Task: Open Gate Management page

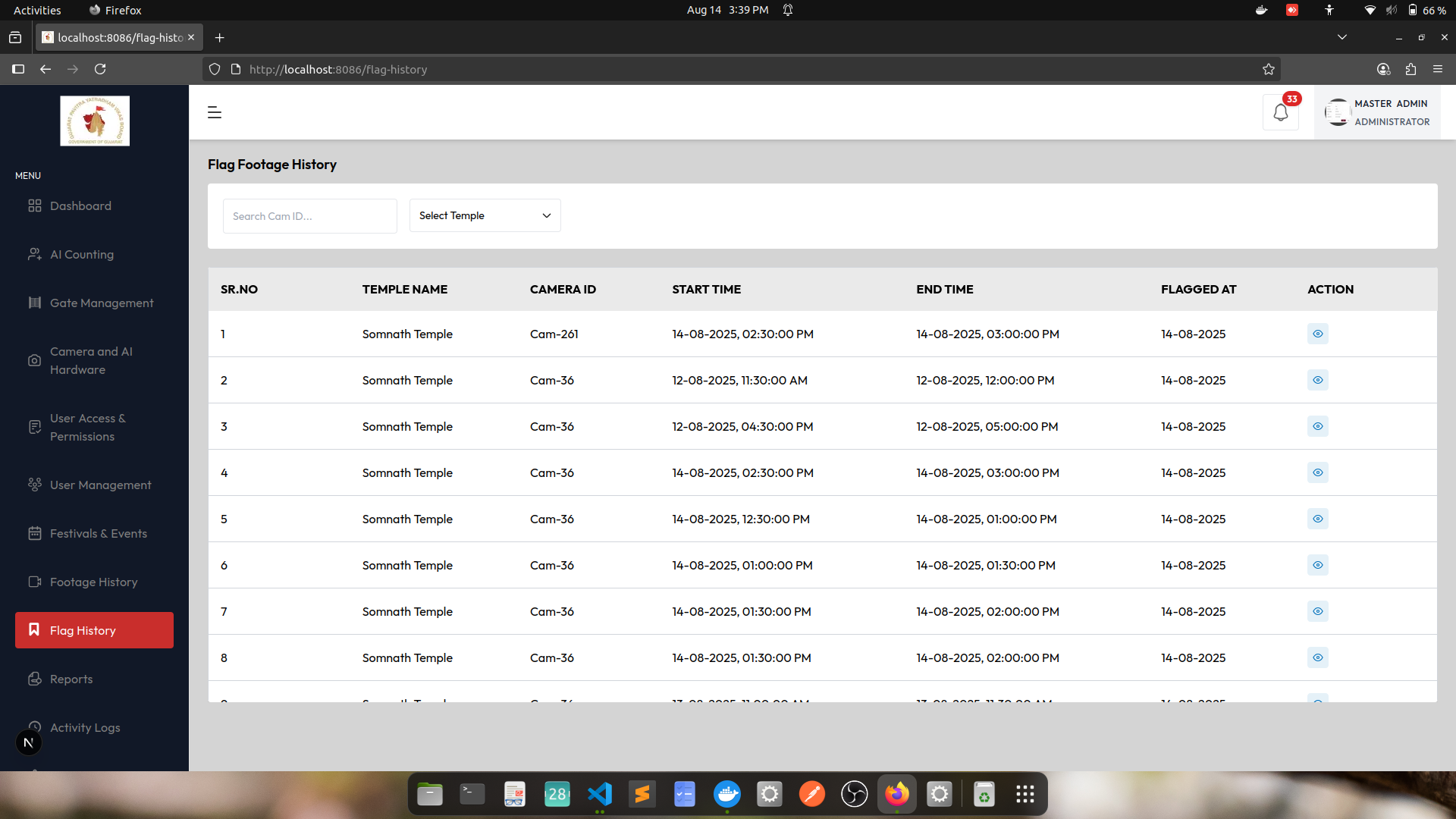Action: click(102, 303)
